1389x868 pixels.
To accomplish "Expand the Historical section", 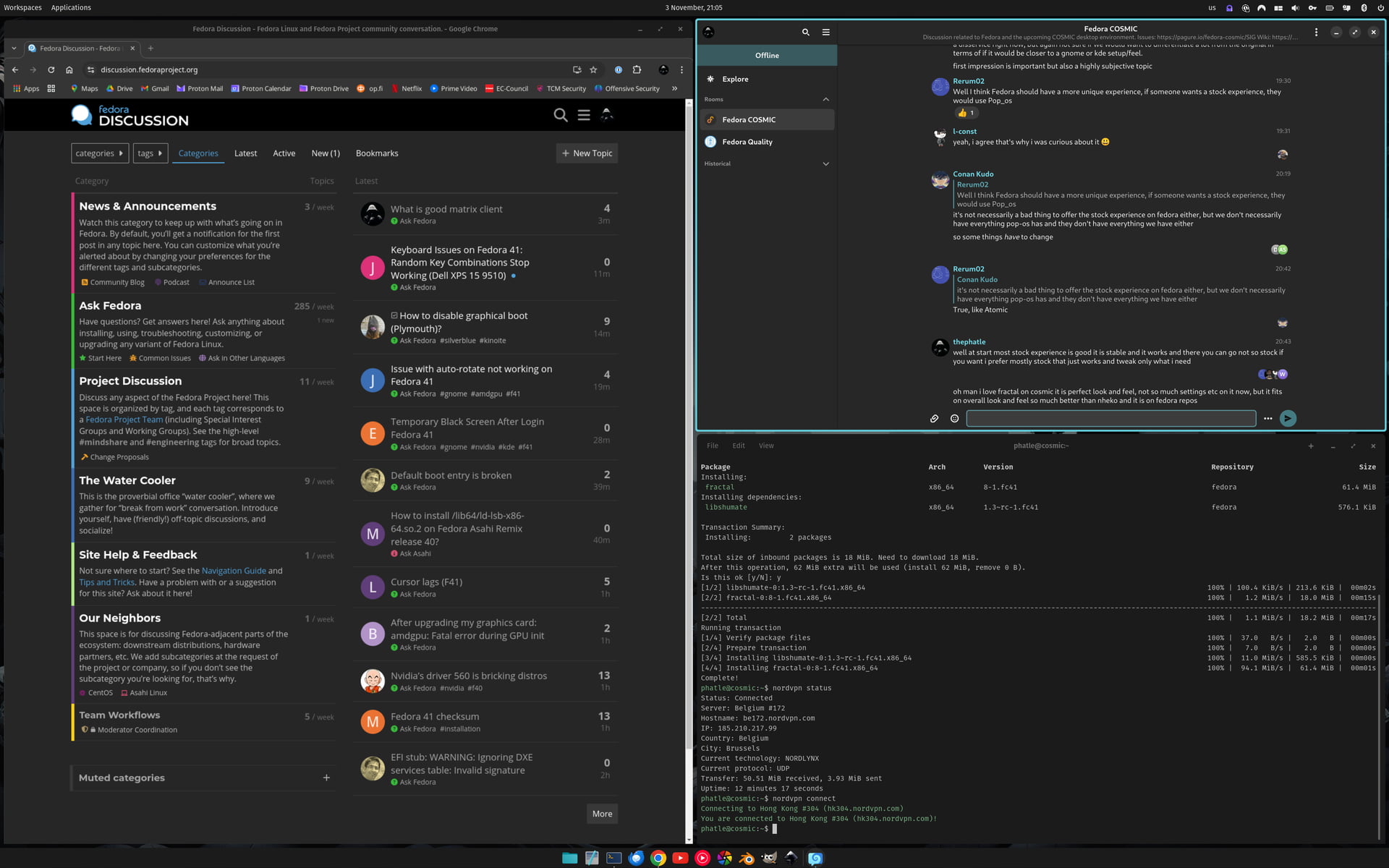I will [x=825, y=163].
